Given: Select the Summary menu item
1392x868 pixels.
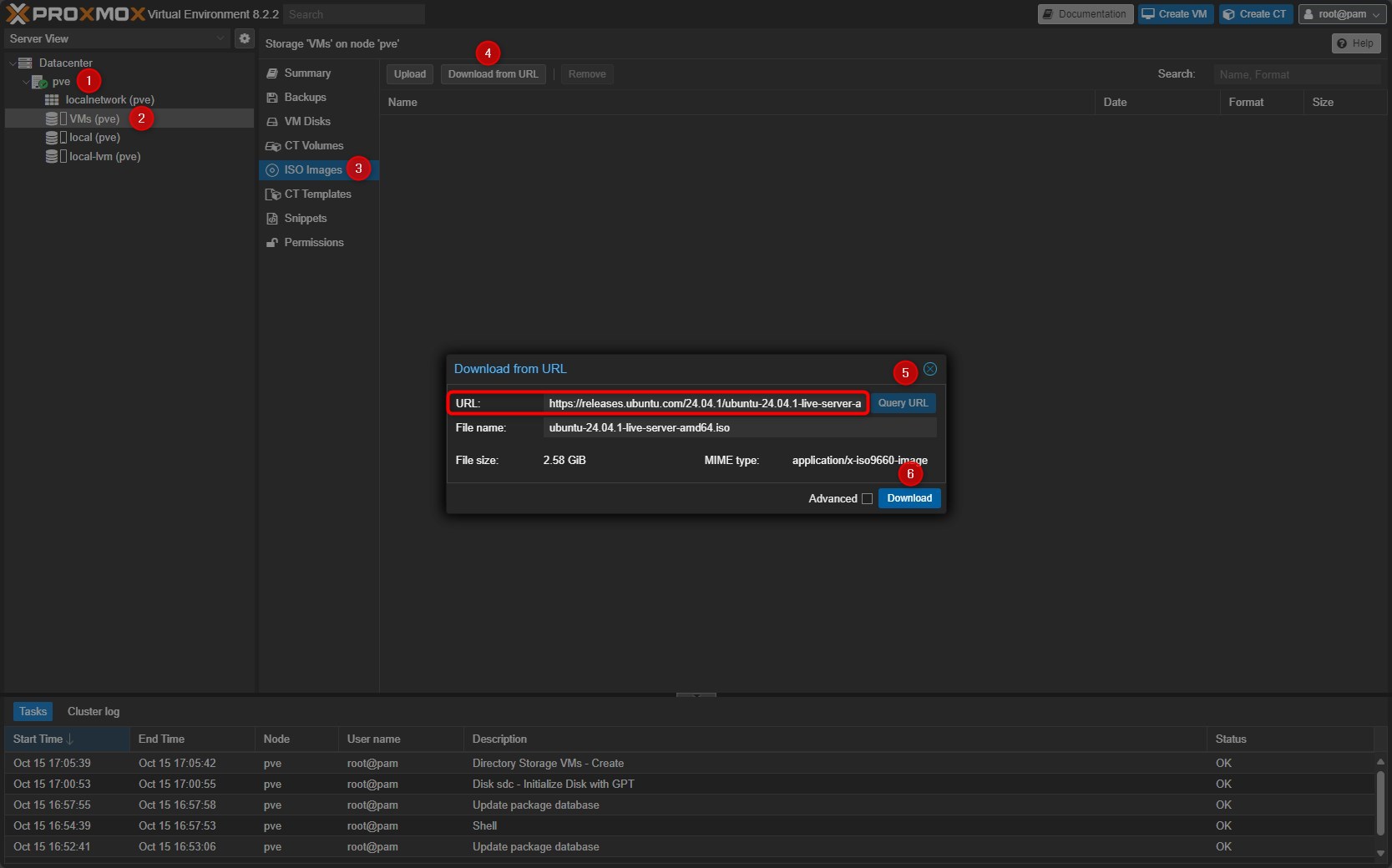Looking at the screenshot, I should tap(306, 73).
